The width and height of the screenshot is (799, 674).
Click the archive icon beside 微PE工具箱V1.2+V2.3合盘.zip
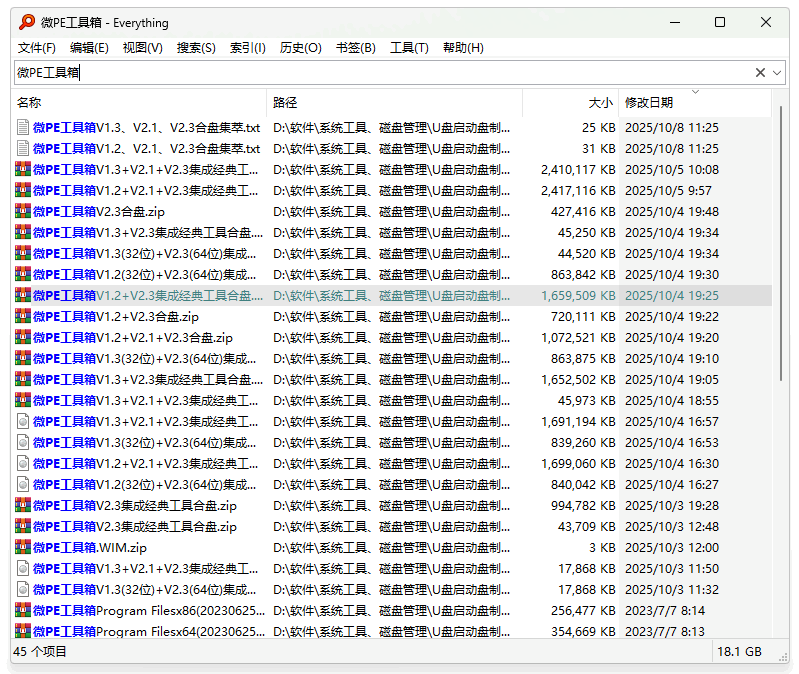coord(23,316)
